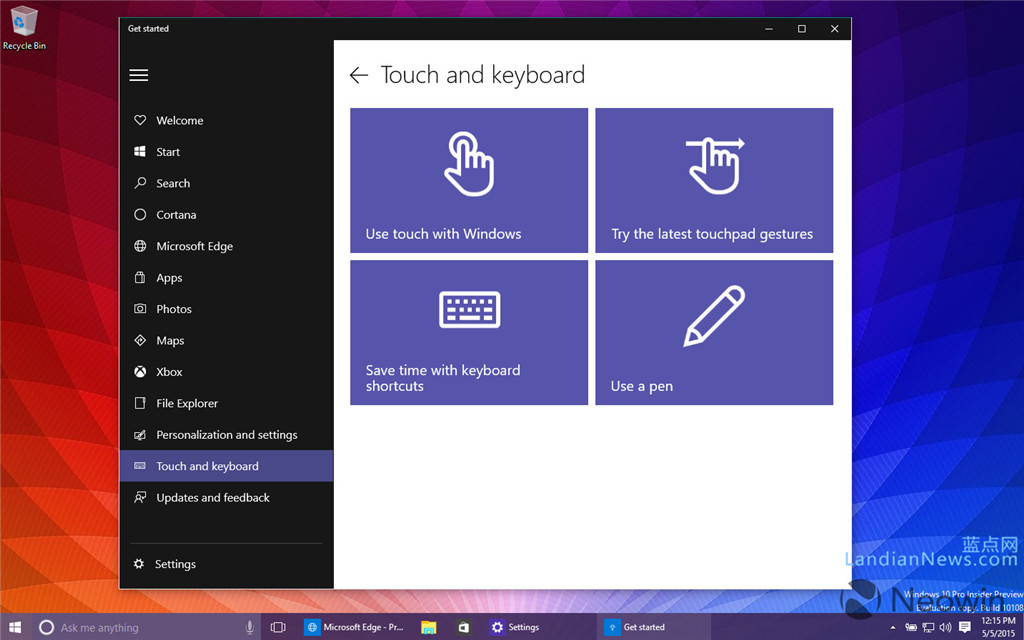This screenshot has height=640, width=1024.
Task: Click the volume icon in the system tray
Action: (x=945, y=627)
